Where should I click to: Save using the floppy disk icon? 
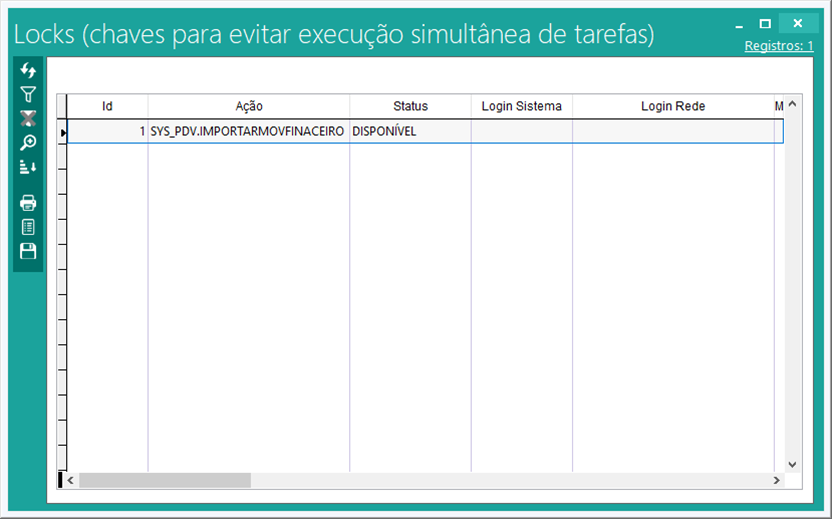28,251
